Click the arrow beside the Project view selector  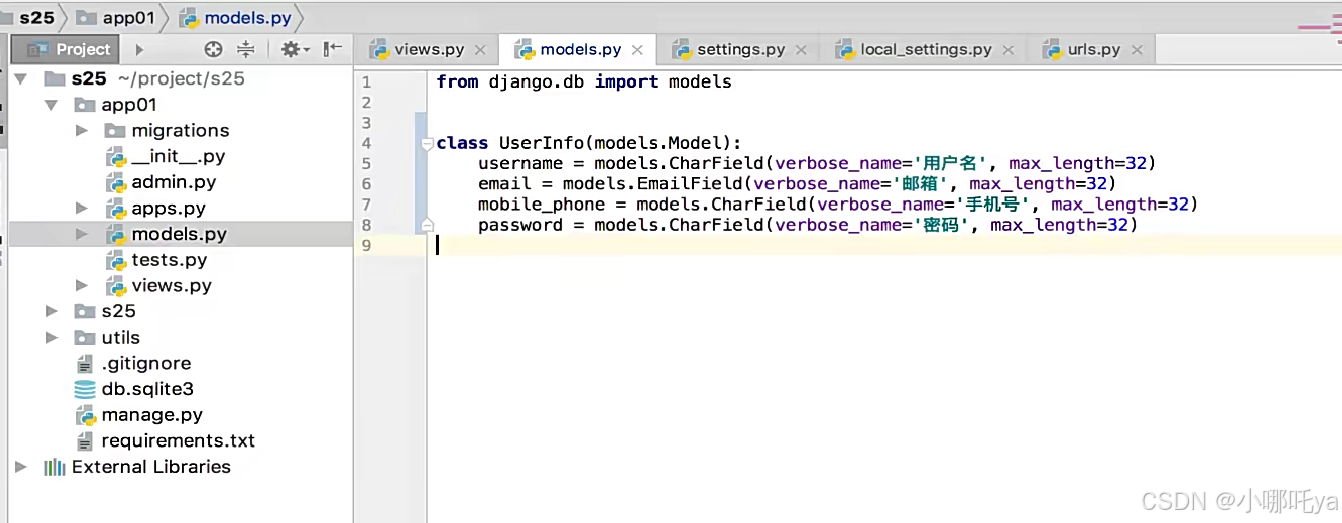[x=139, y=49]
